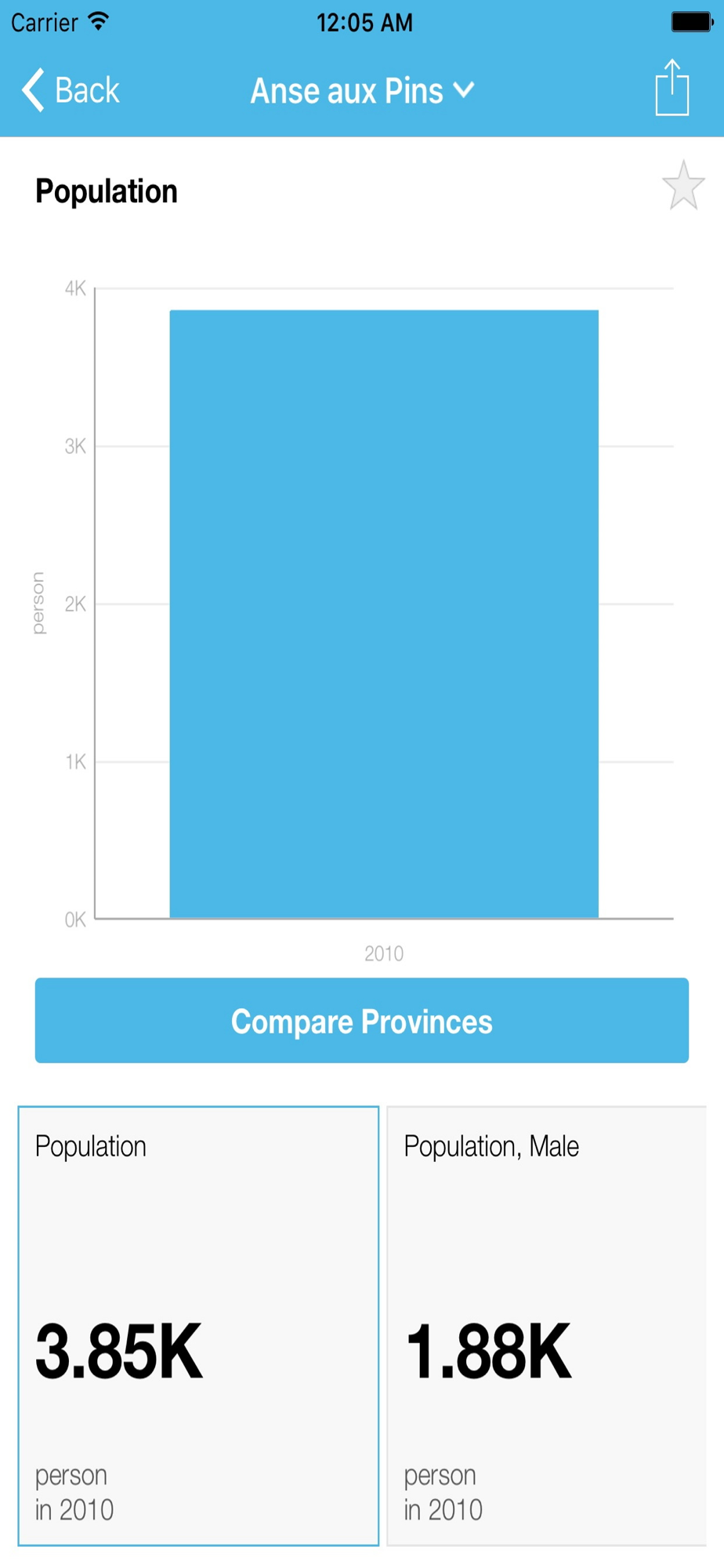Tap the Carrier label in status bar
724x1568 pixels.
point(45,23)
